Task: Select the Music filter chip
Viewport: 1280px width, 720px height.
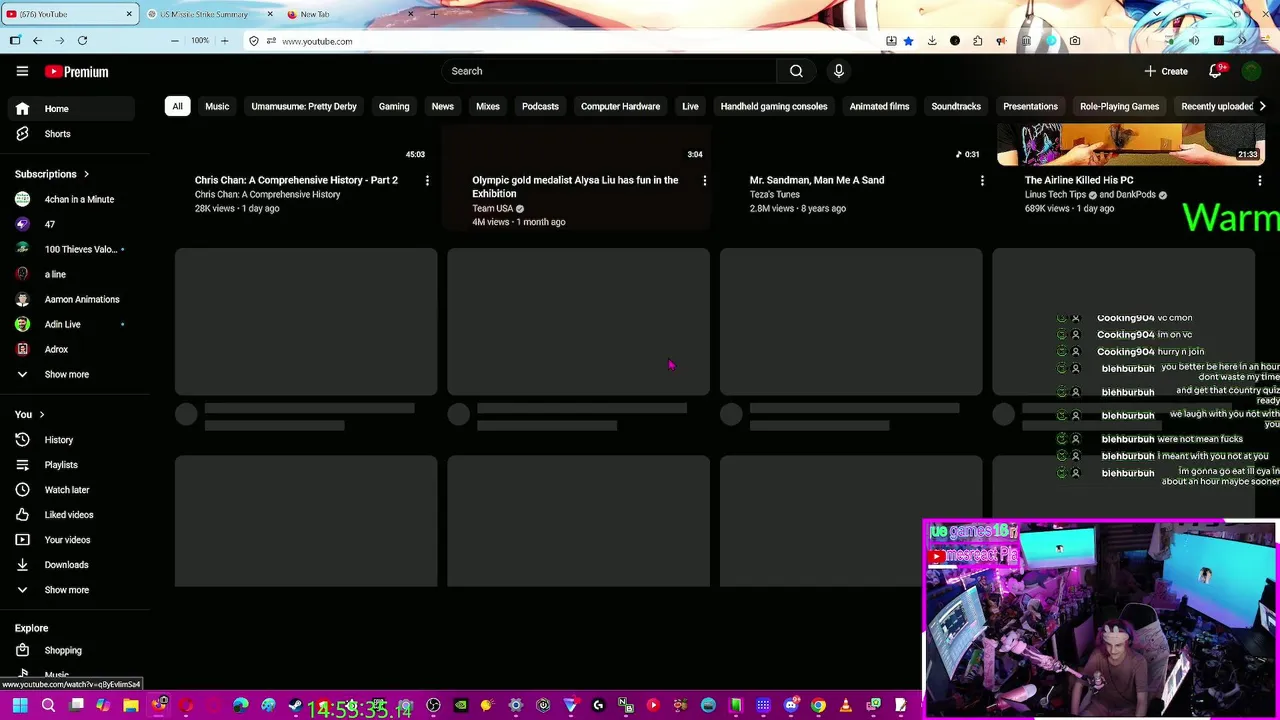Action: 217,106
